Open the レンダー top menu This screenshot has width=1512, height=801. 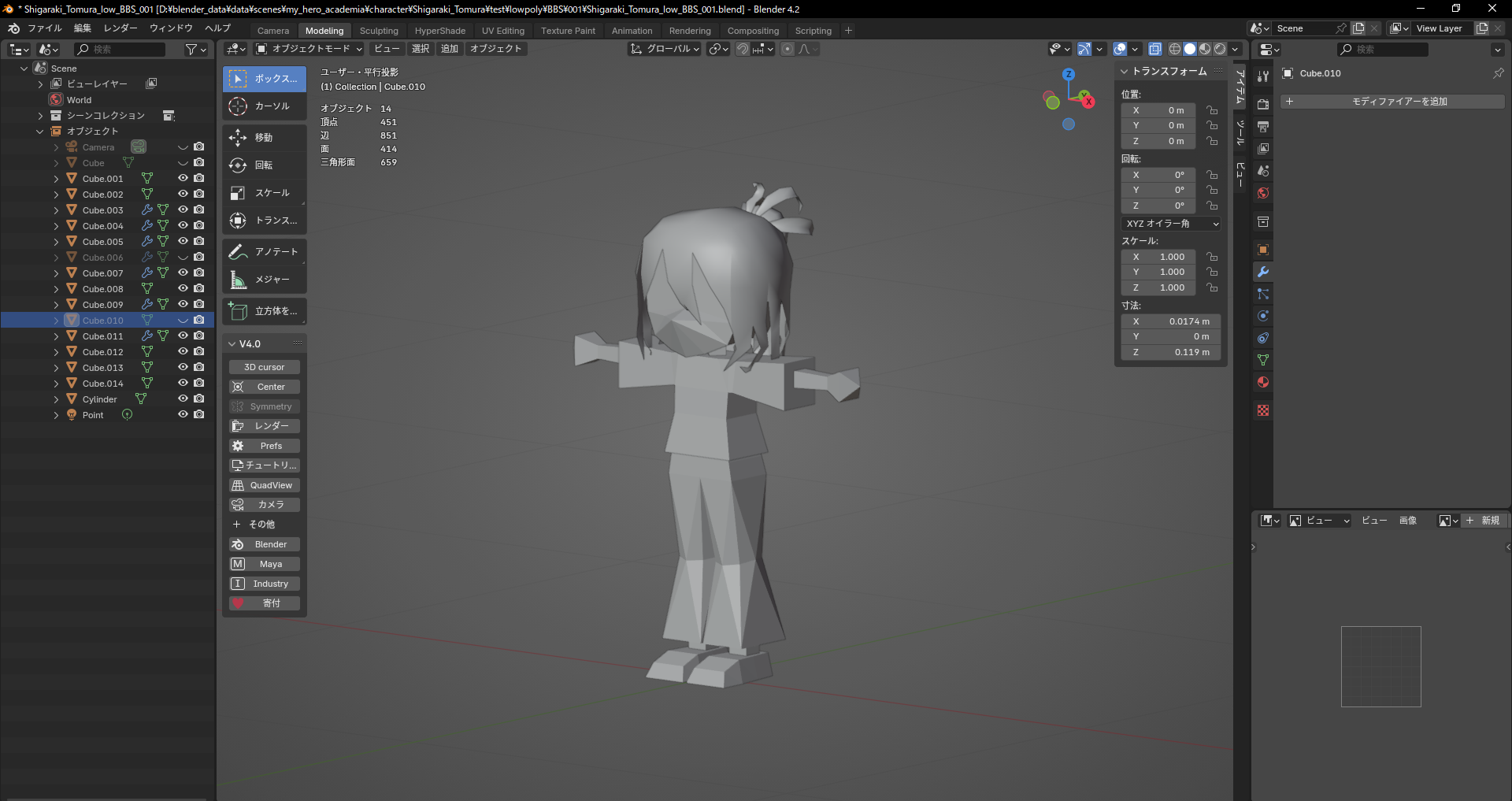pyautogui.click(x=120, y=28)
